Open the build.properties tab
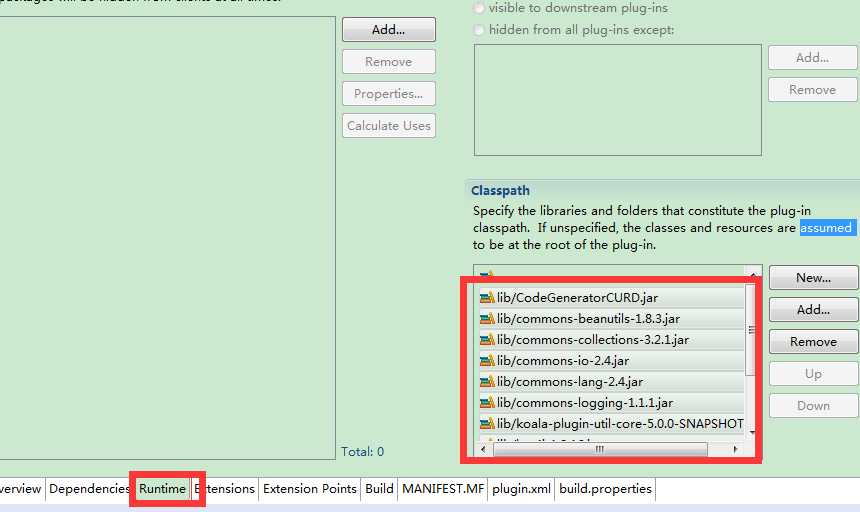 click(x=606, y=488)
